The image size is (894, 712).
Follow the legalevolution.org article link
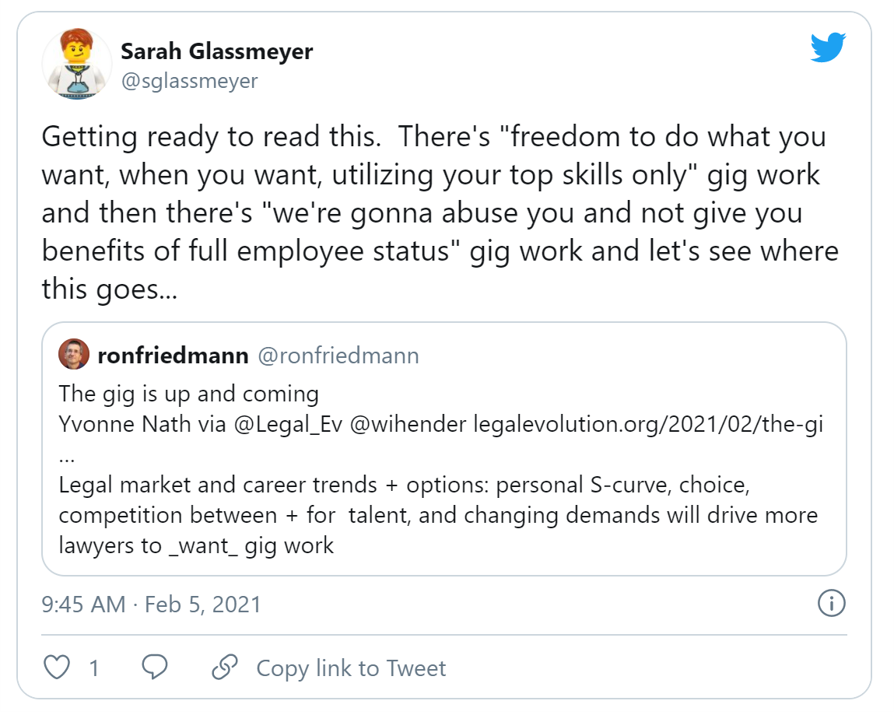pyautogui.click(x=648, y=425)
